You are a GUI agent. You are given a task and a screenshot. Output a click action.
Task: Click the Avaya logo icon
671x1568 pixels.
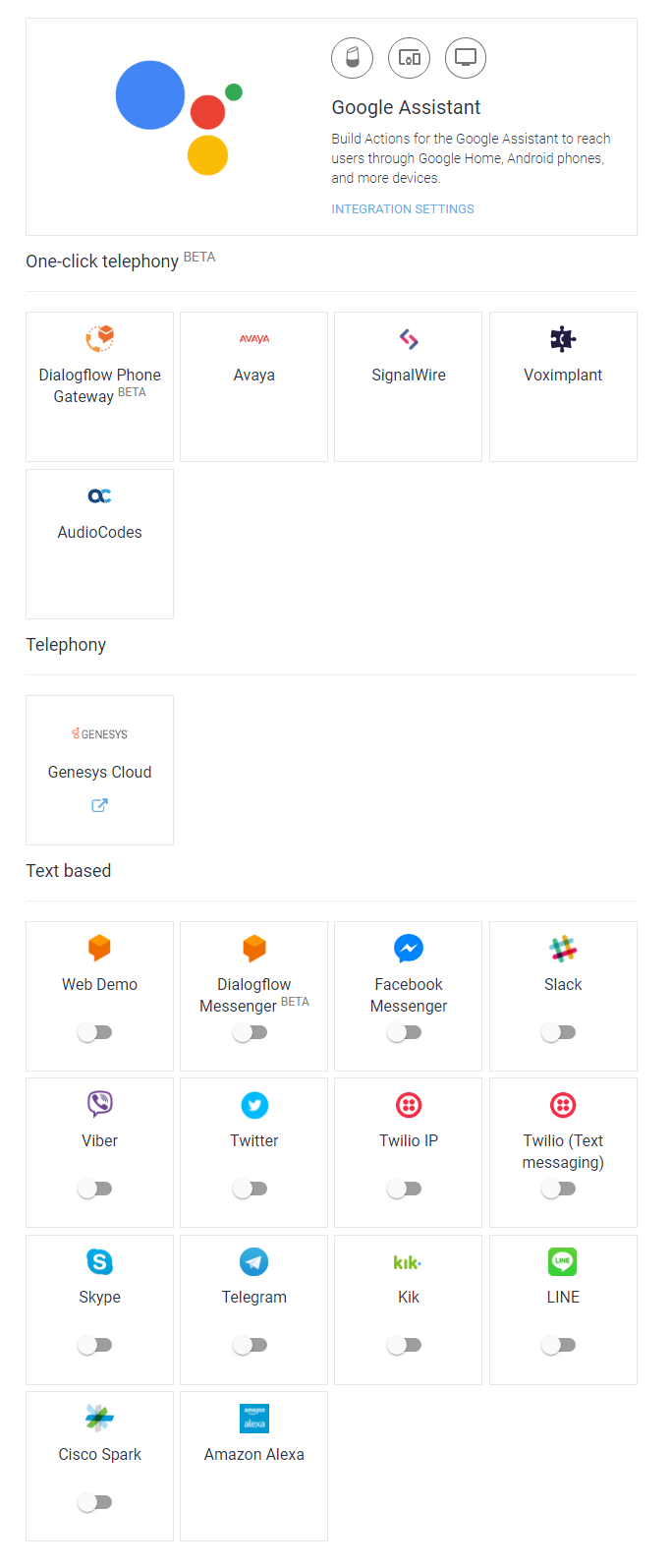tap(253, 339)
